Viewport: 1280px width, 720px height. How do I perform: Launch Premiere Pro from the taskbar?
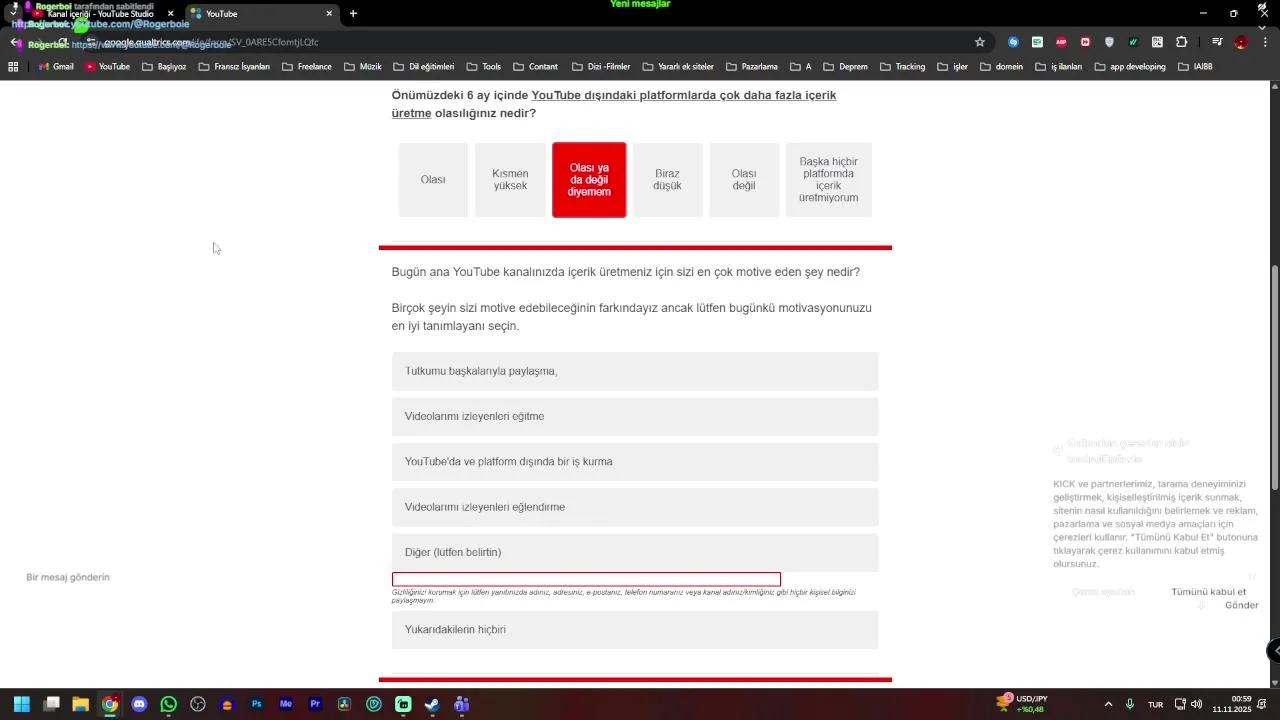tap(316, 704)
